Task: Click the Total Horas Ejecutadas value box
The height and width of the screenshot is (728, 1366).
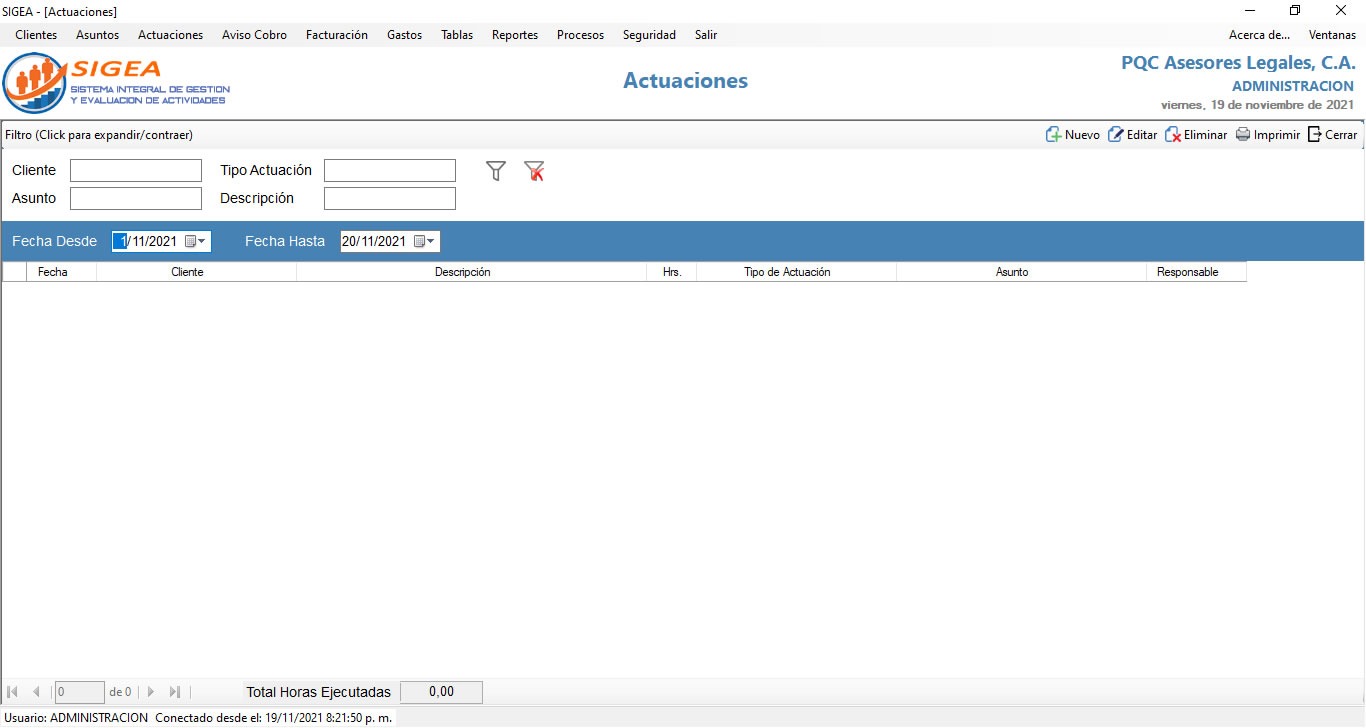Action: (441, 692)
